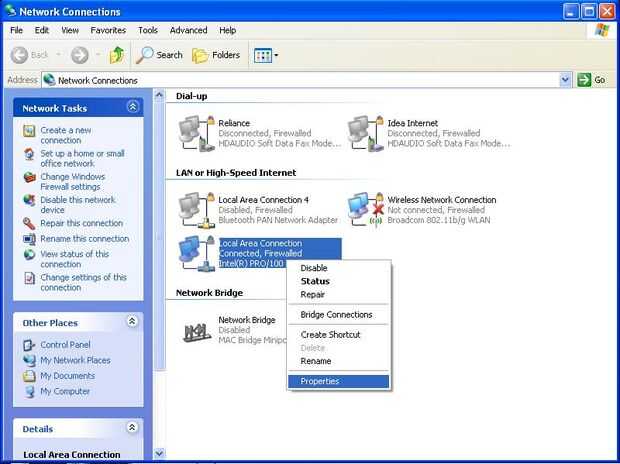Click Repair this connection link

click(81, 223)
